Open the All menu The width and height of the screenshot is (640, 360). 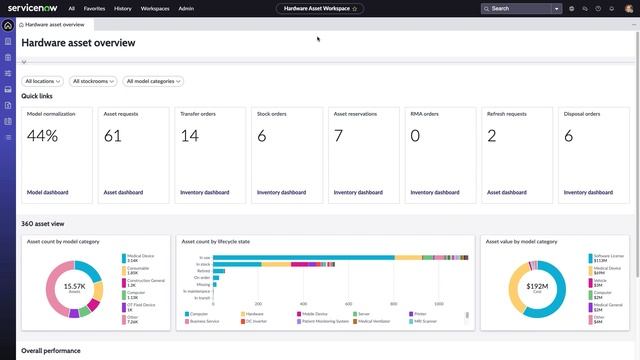pos(71,9)
